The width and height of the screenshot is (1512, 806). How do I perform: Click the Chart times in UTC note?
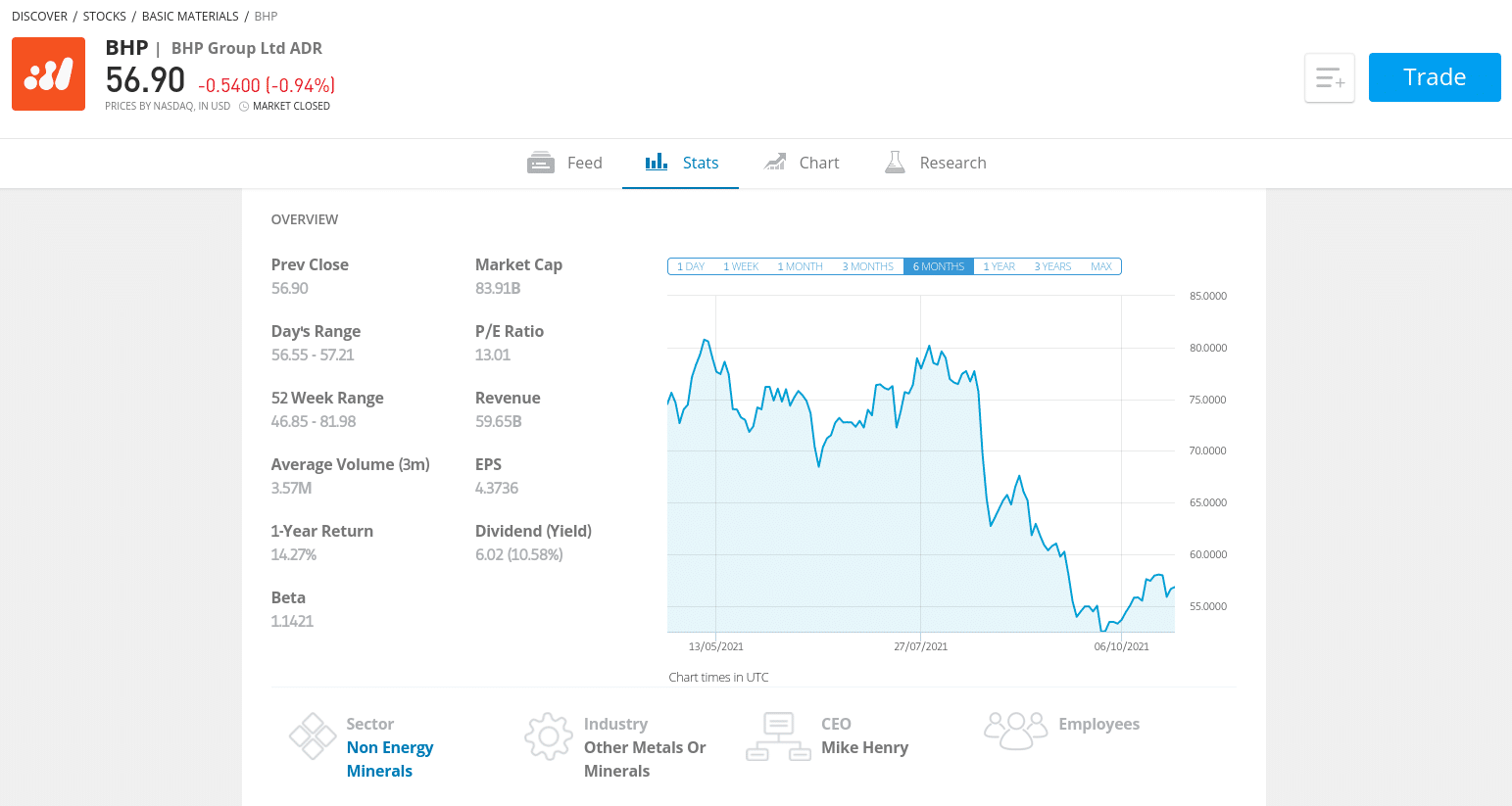(x=718, y=677)
